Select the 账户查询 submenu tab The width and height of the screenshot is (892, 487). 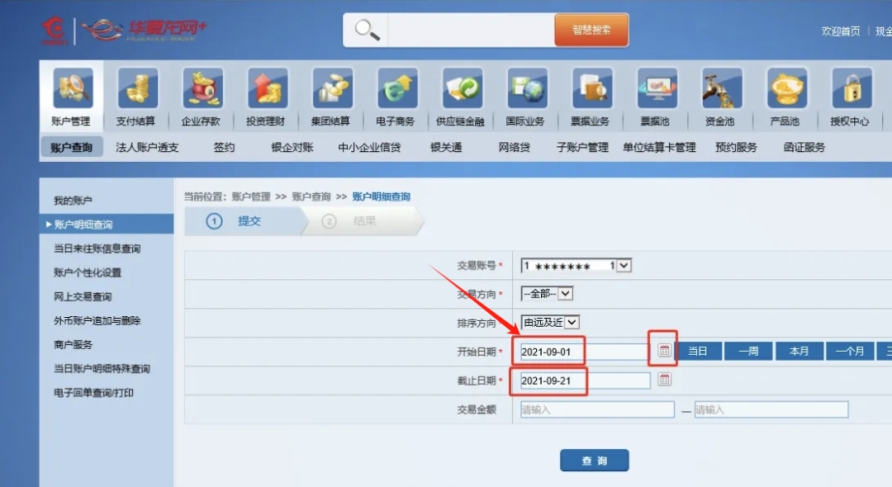[x=72, y=147]
